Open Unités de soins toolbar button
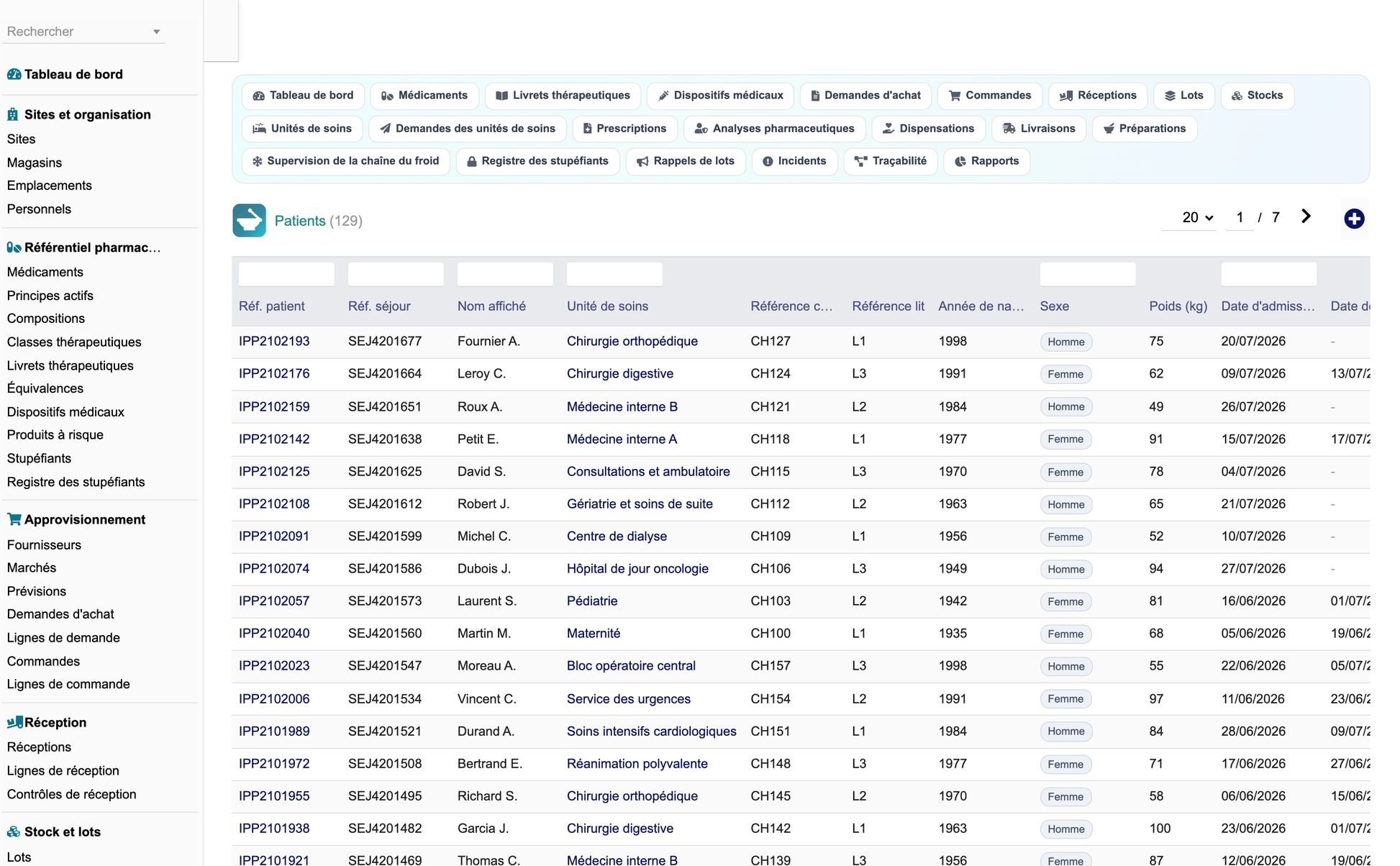 302,129
